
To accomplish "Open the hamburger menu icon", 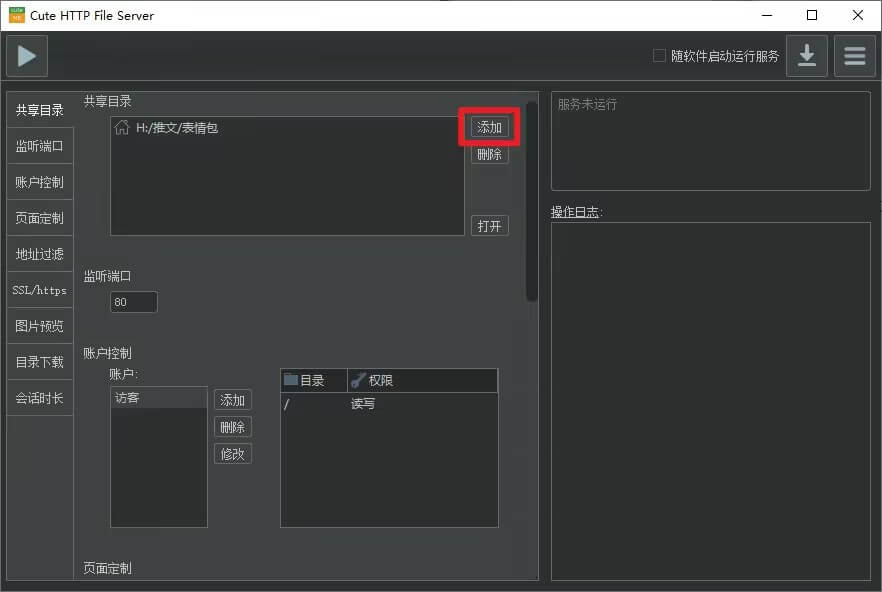I will [x=854, y=55].
